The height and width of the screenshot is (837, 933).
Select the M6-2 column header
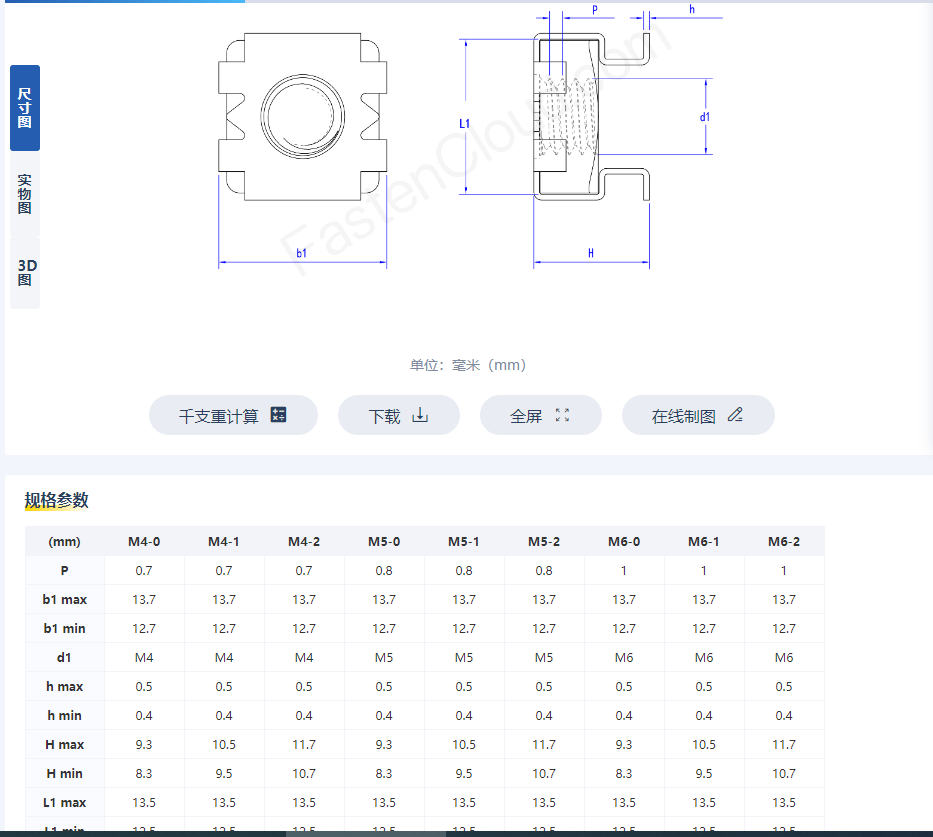[x=784, y=542]
